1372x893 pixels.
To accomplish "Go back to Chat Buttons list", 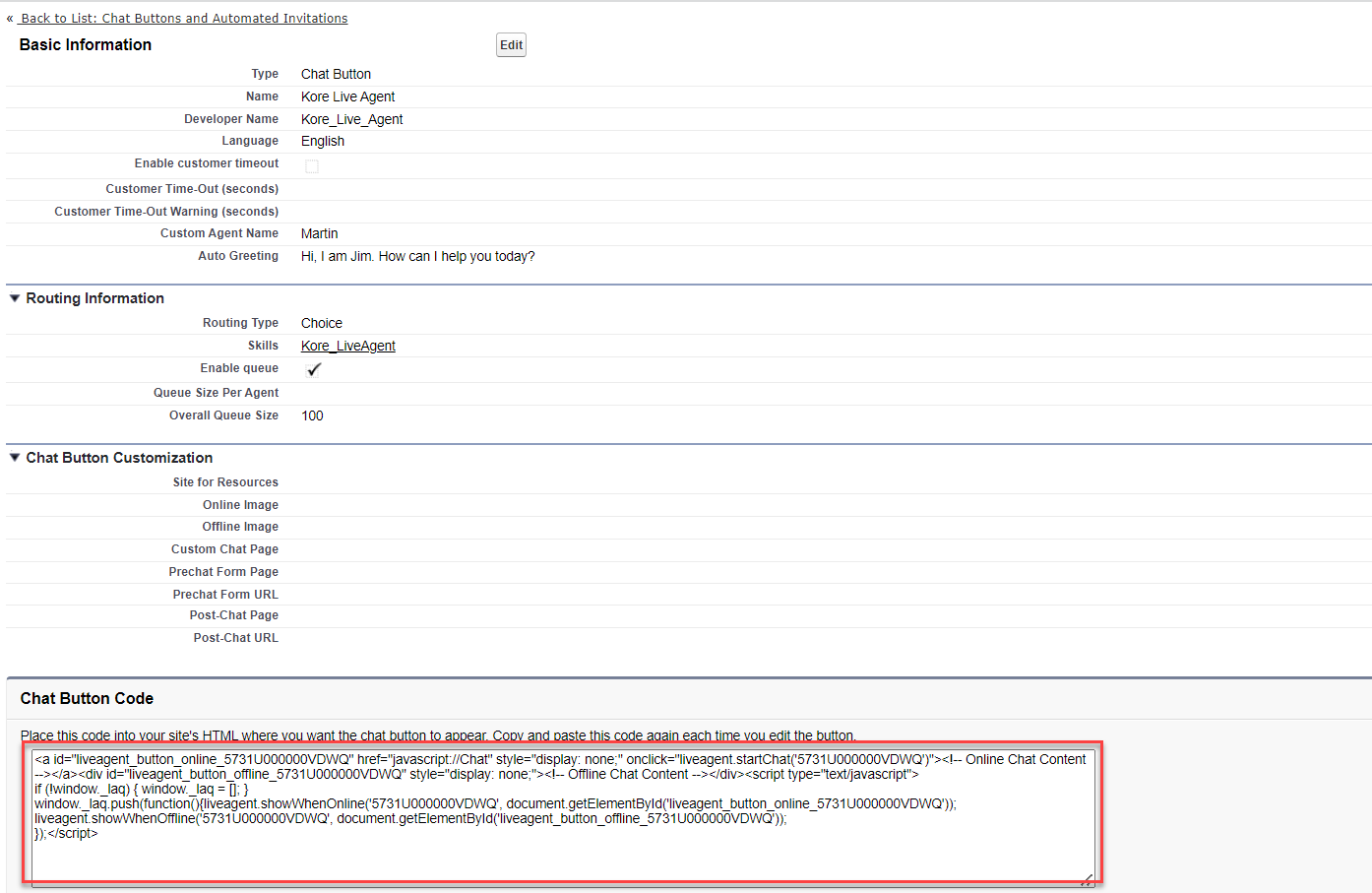I will [x=184, y=19].
